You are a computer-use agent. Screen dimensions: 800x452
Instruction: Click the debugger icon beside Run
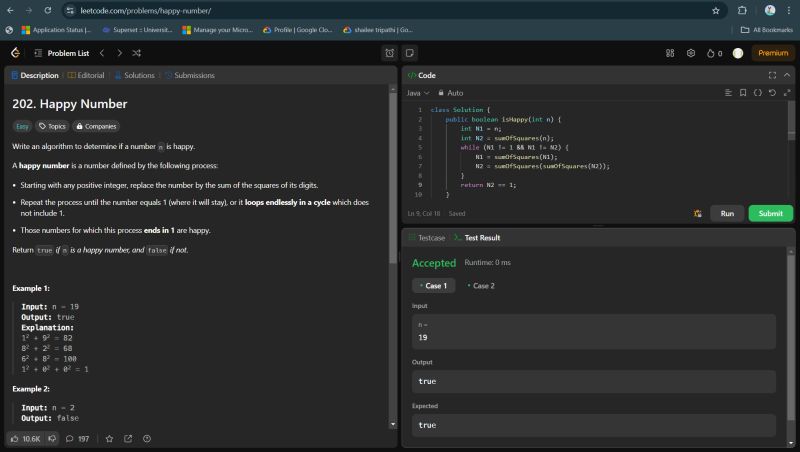(697, 213)
